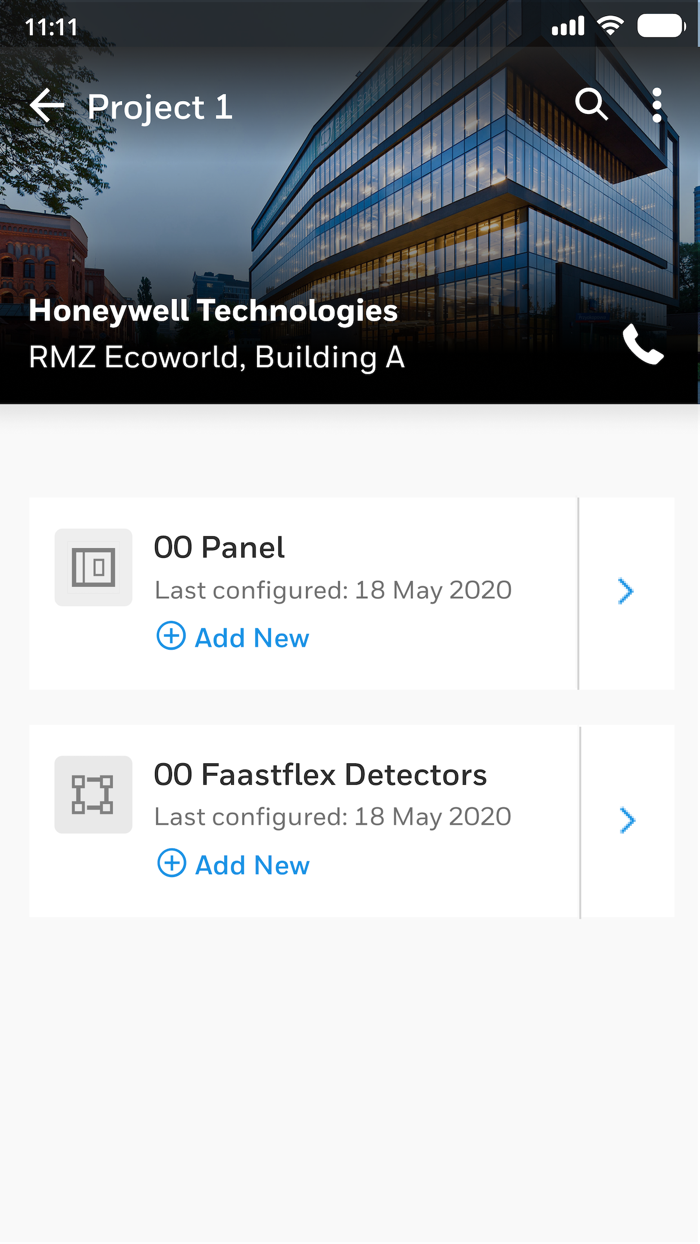Tap the plus icon beside Add New detector
The image size is (700, 1244).
click(171, 863)
